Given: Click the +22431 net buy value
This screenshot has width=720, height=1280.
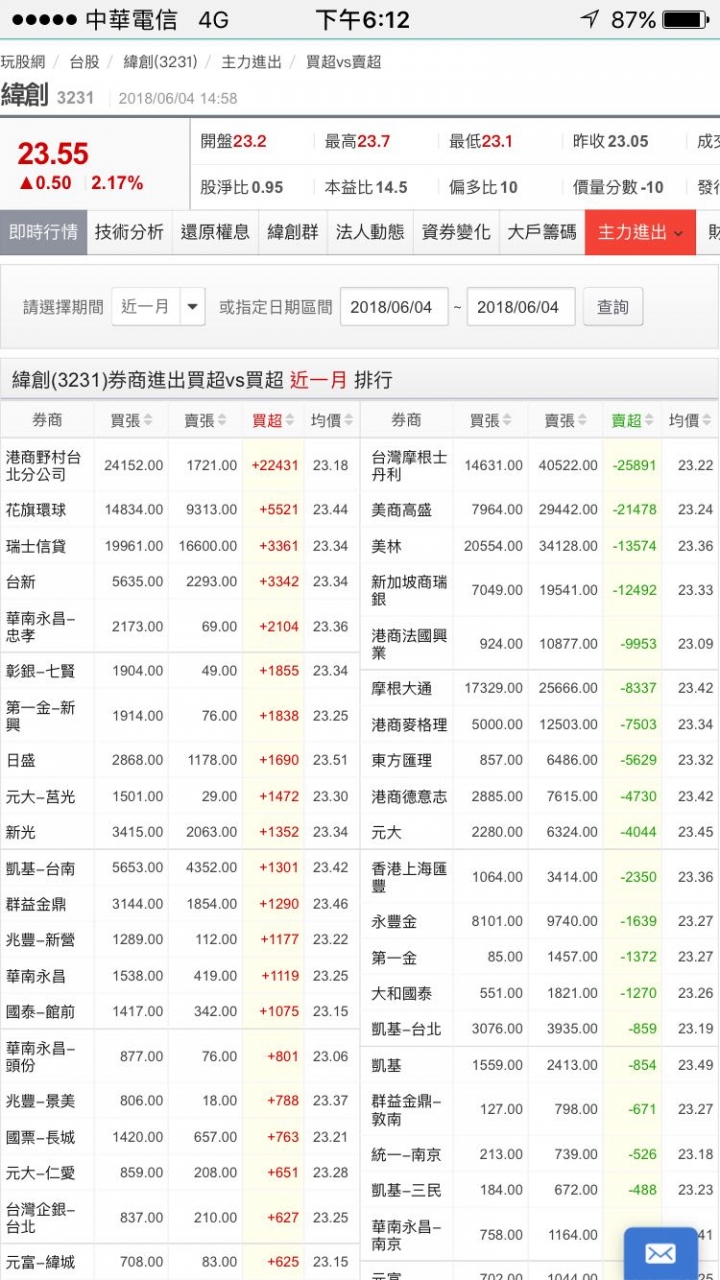Looking at the screenshot, I should 275,466.
